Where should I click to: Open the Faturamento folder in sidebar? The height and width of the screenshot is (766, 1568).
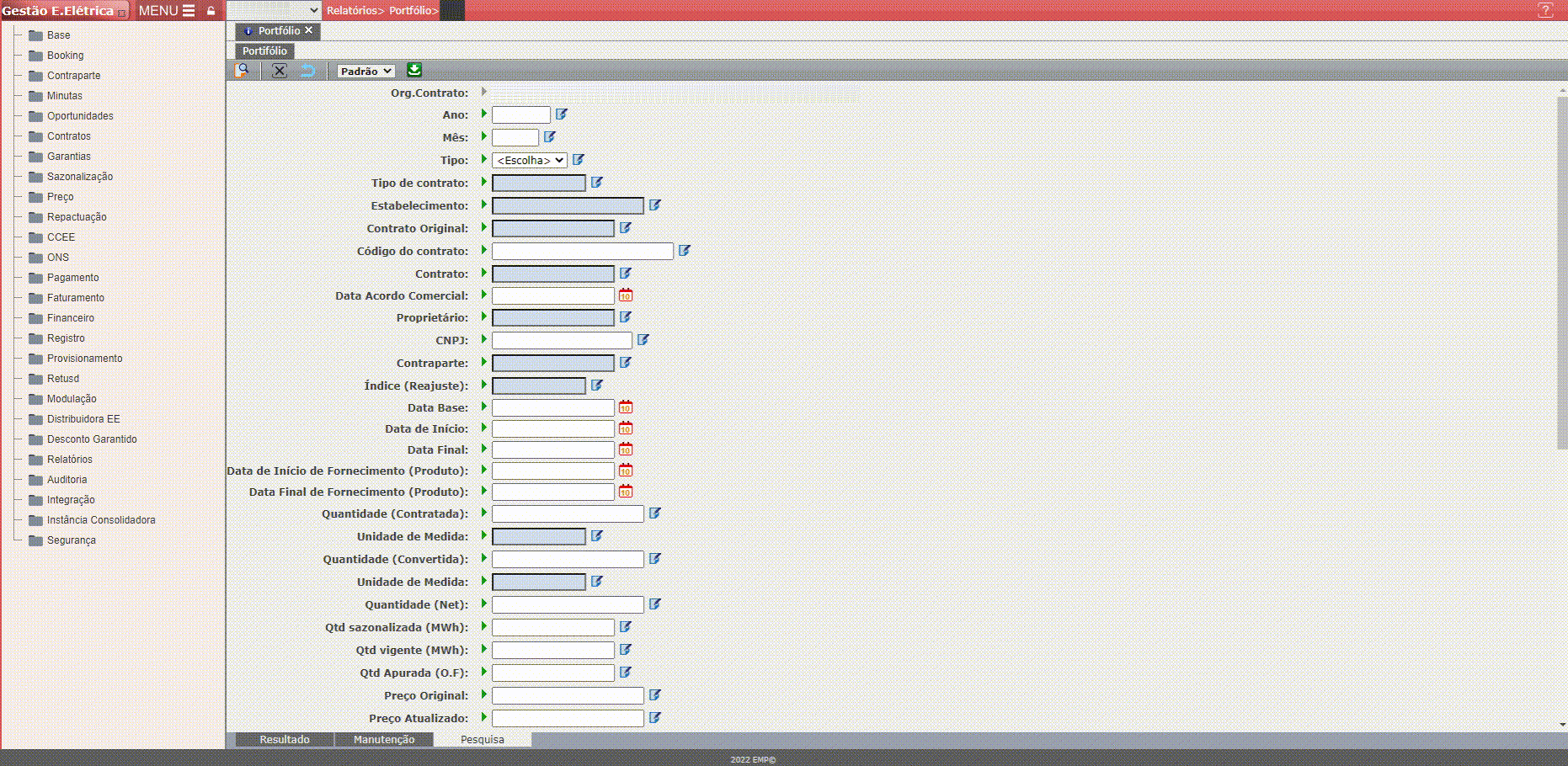click(x=75, y=298)
